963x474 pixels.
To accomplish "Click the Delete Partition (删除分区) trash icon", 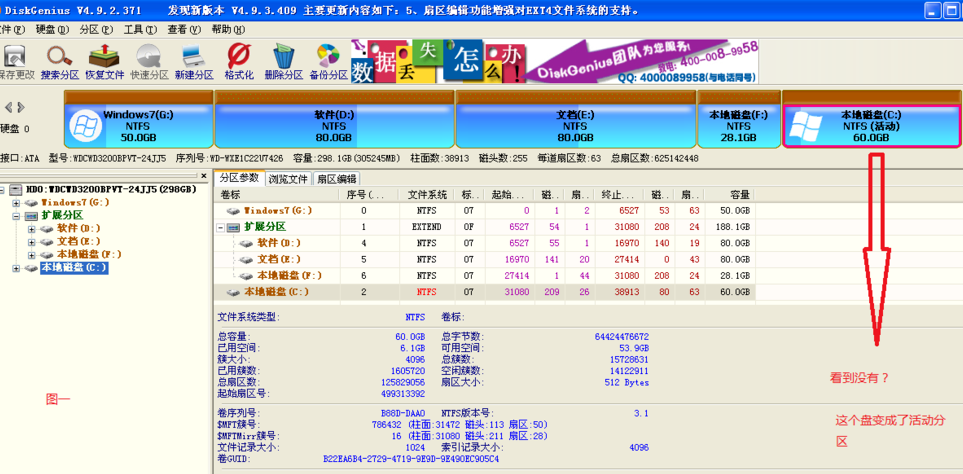I will [283, 56].
